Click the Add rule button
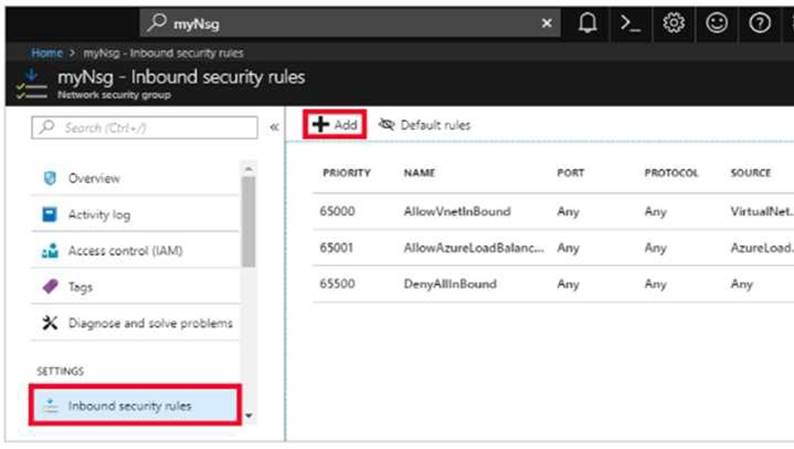This screenshot has height=449, width=794. coord(335,125)
